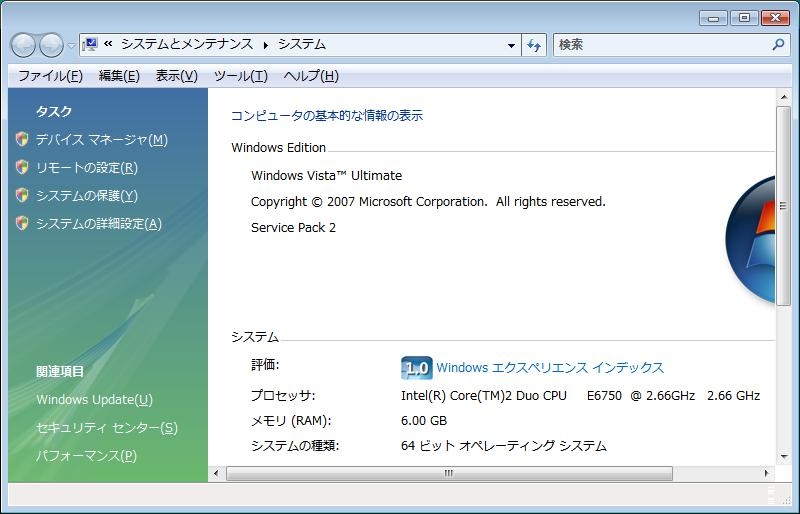Open the ファイル(F) menu

(x=51, y=76)
